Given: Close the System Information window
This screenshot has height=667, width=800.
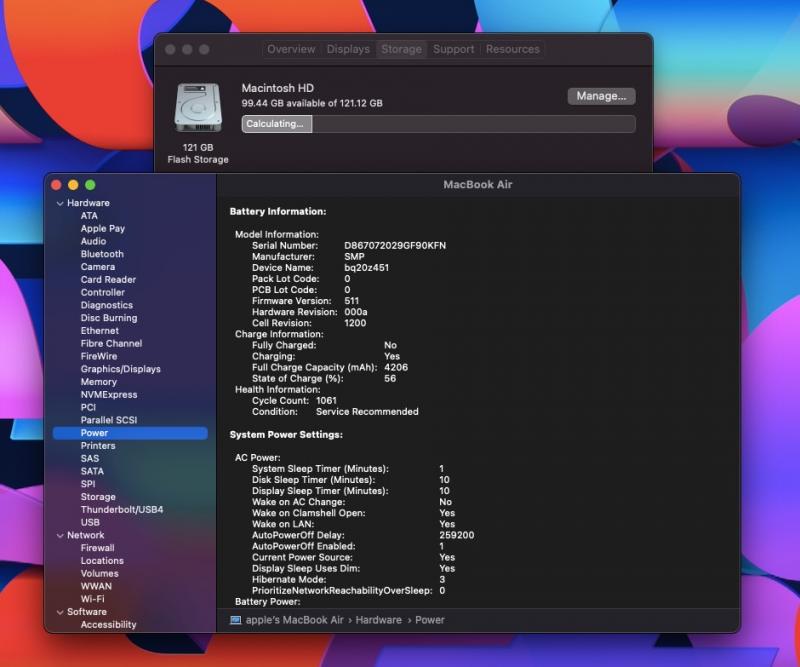Looking at the screenshot, I should point(57,185).
